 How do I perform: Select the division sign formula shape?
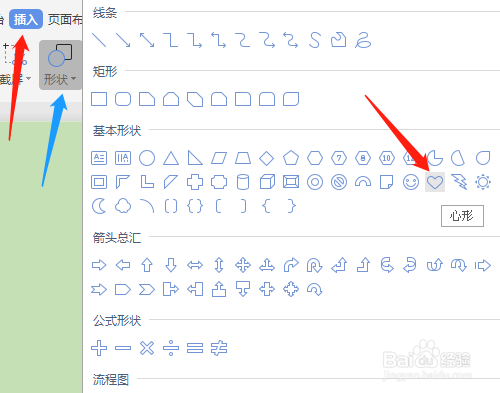171,348
